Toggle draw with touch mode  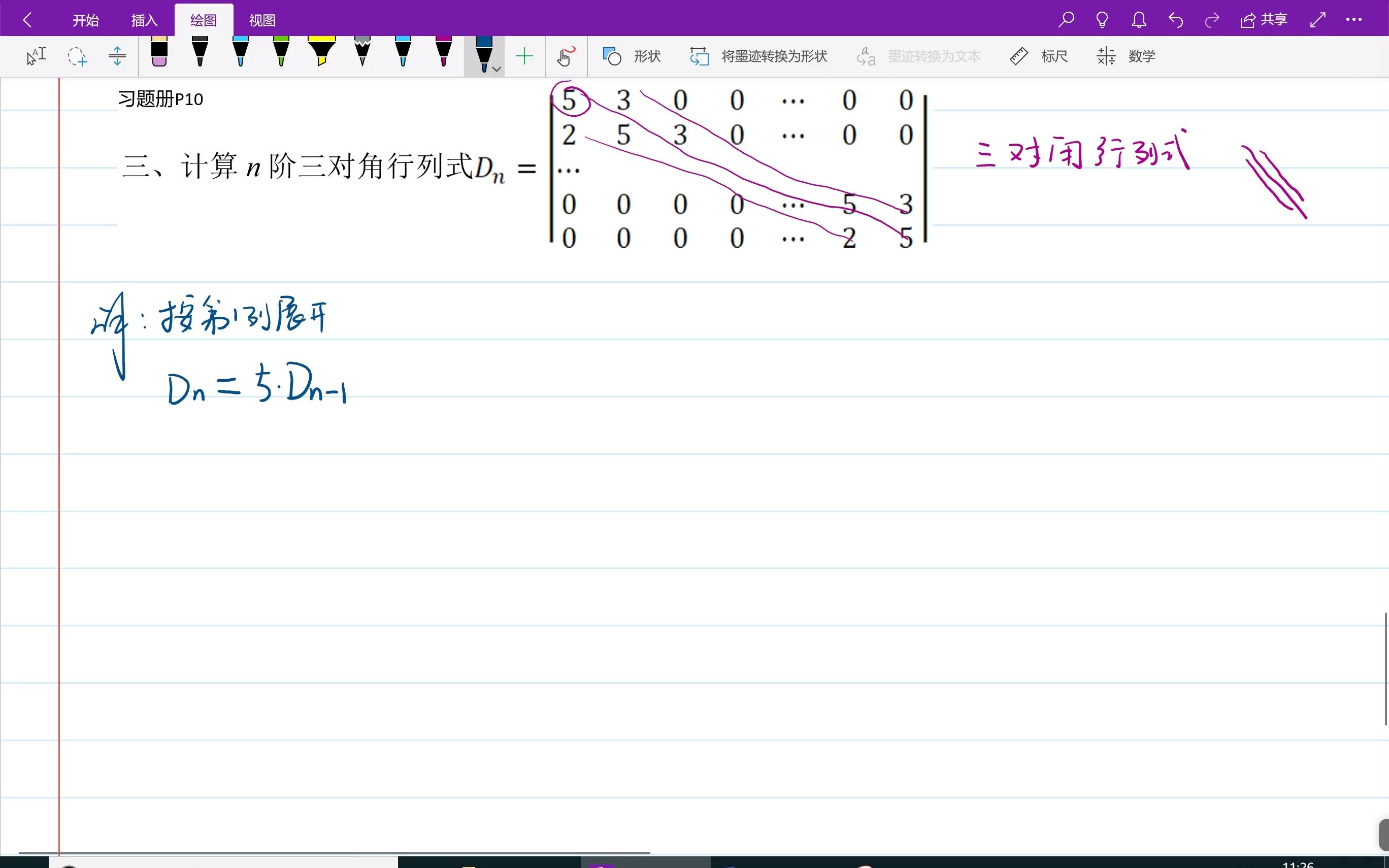click(x=566, y=56)
